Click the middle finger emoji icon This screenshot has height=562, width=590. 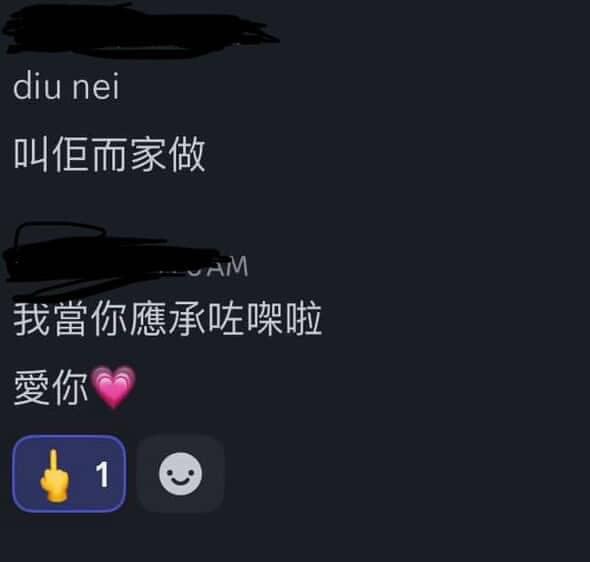[x=55, y=475]
